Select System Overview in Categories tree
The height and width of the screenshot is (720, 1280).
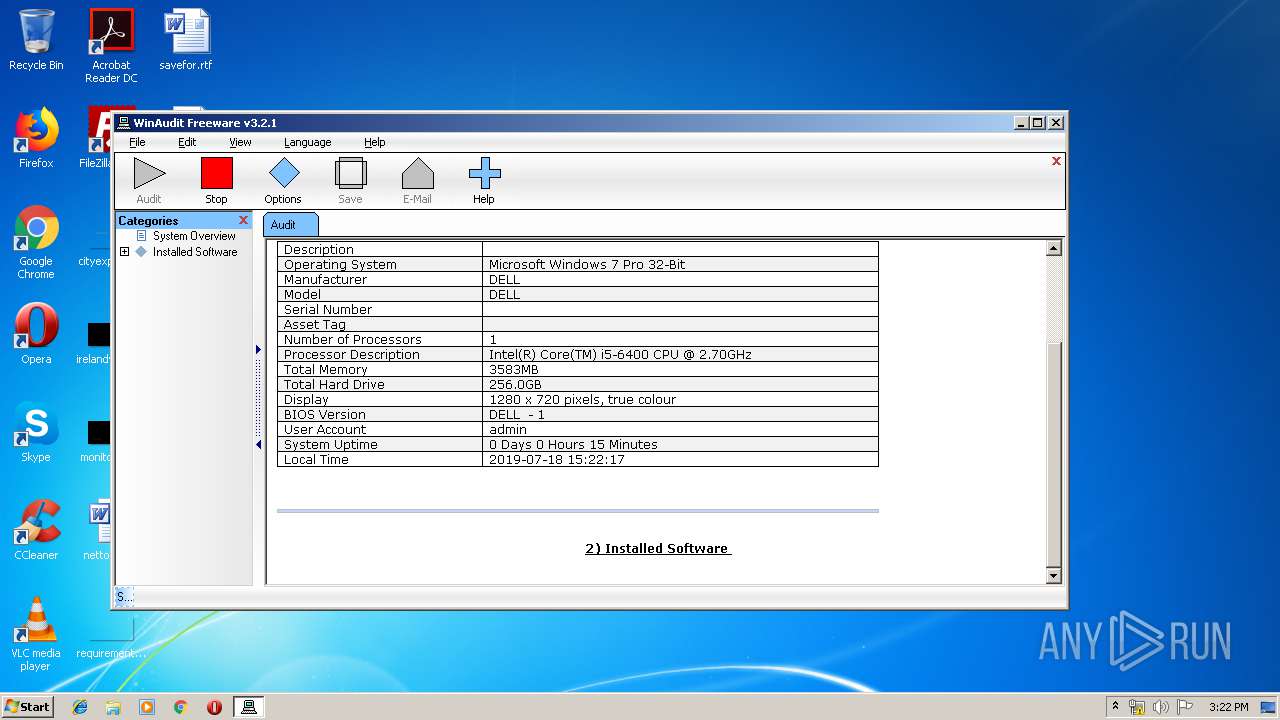[x=194, y=236]
